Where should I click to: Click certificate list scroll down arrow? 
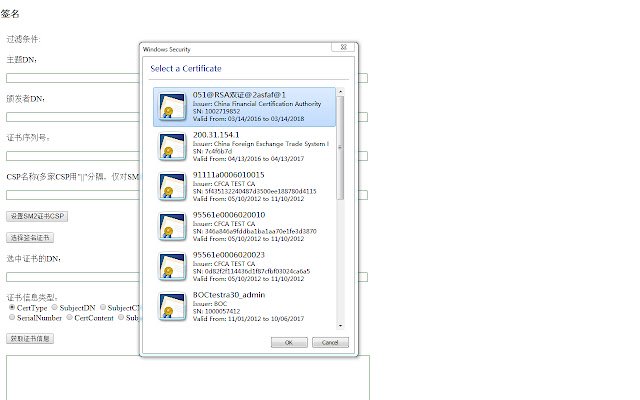340,326
